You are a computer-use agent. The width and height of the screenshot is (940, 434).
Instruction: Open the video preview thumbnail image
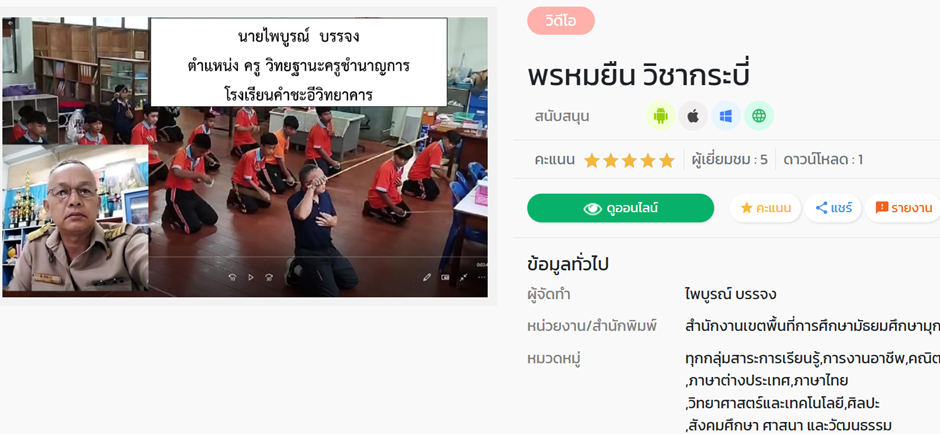point(245,157)
